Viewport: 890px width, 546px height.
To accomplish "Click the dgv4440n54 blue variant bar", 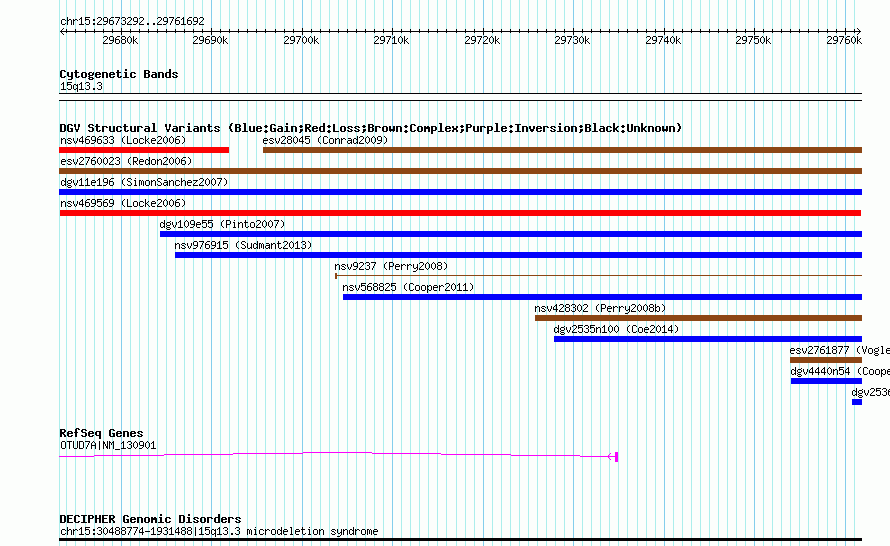I will coord(826,381).
